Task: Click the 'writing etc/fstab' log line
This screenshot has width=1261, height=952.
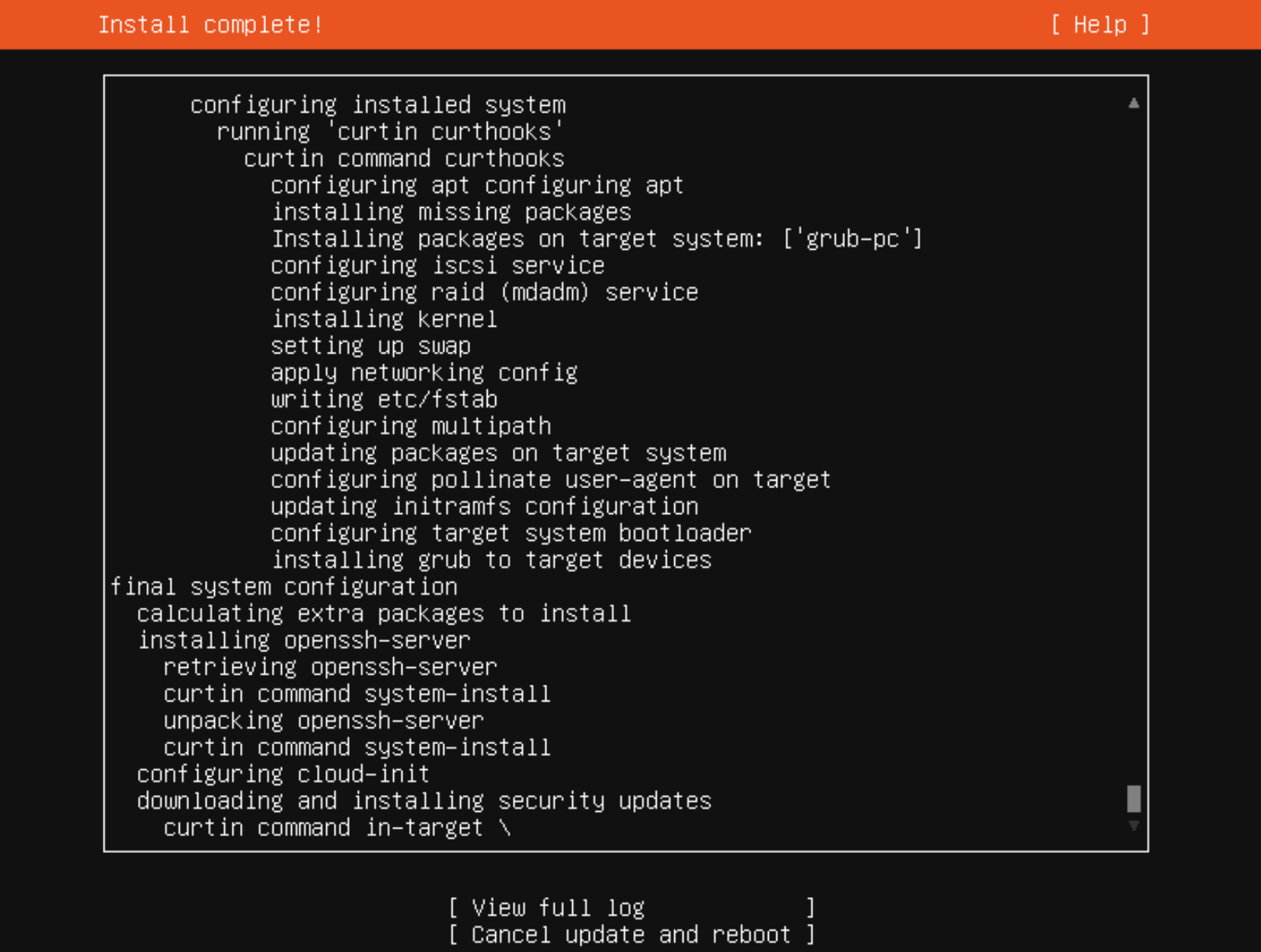Action: pos(384,399)
